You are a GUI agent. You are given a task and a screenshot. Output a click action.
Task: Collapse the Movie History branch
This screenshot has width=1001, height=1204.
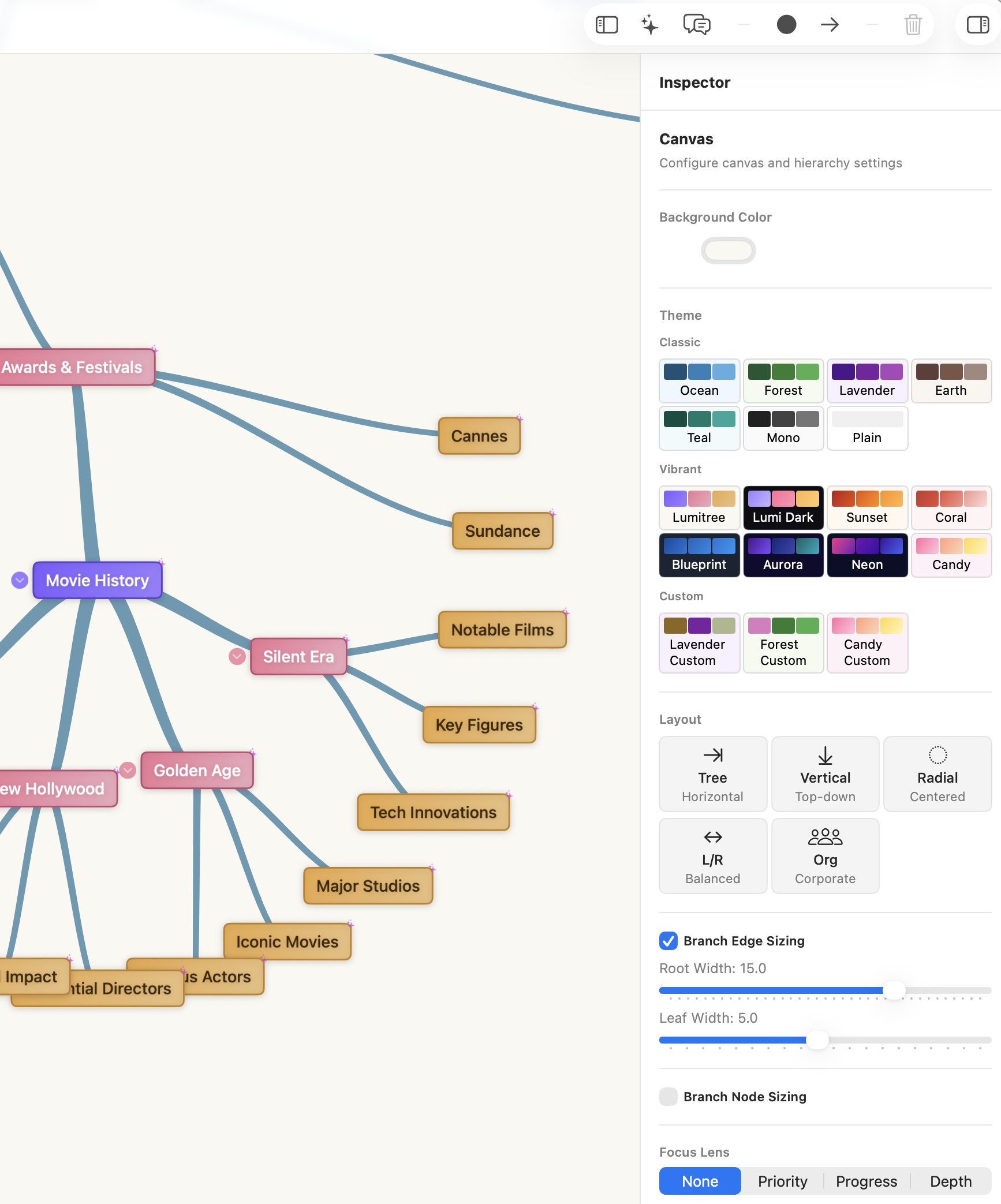coord(20,580)
